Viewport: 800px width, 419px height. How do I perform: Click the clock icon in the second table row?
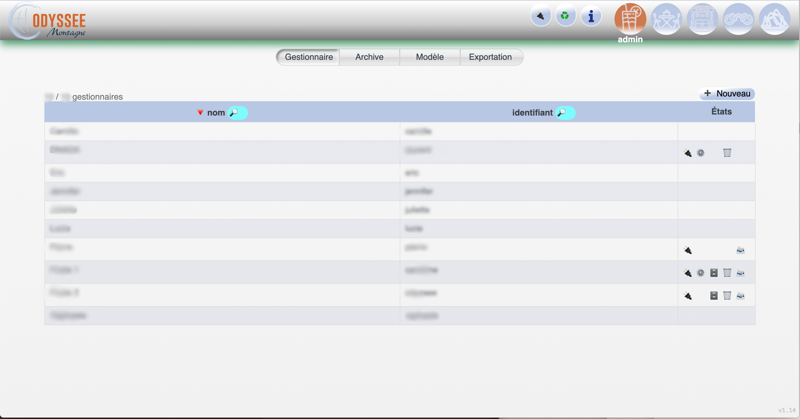701,153
